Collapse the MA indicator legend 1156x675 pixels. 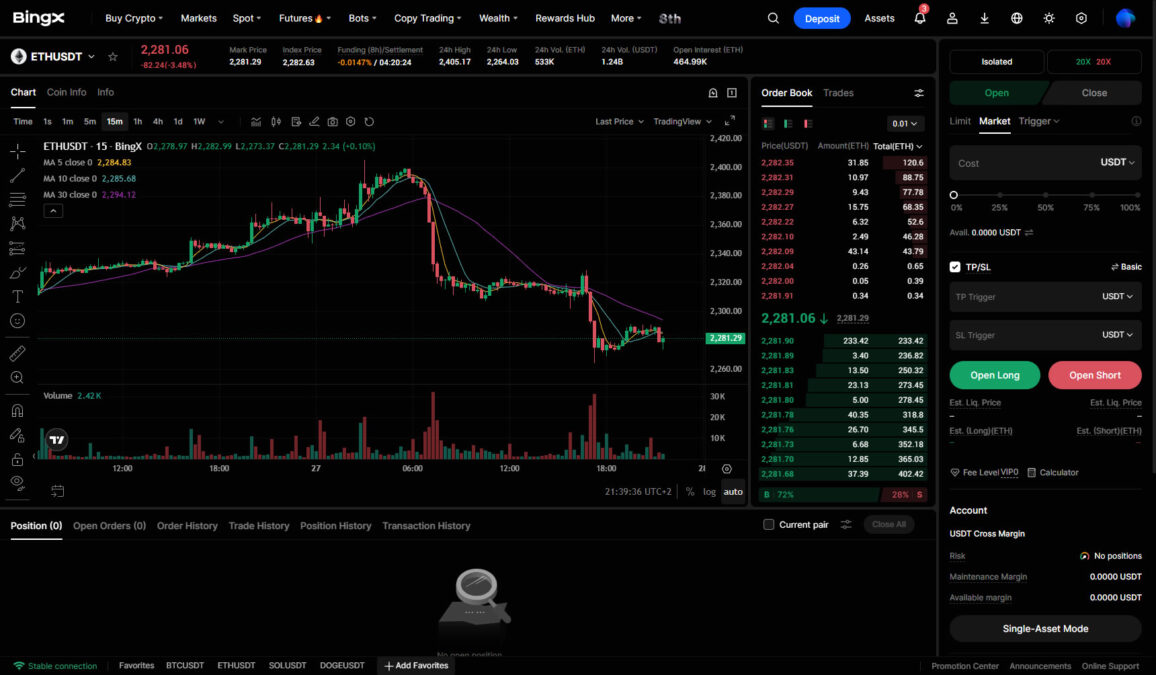click(53, 211)
